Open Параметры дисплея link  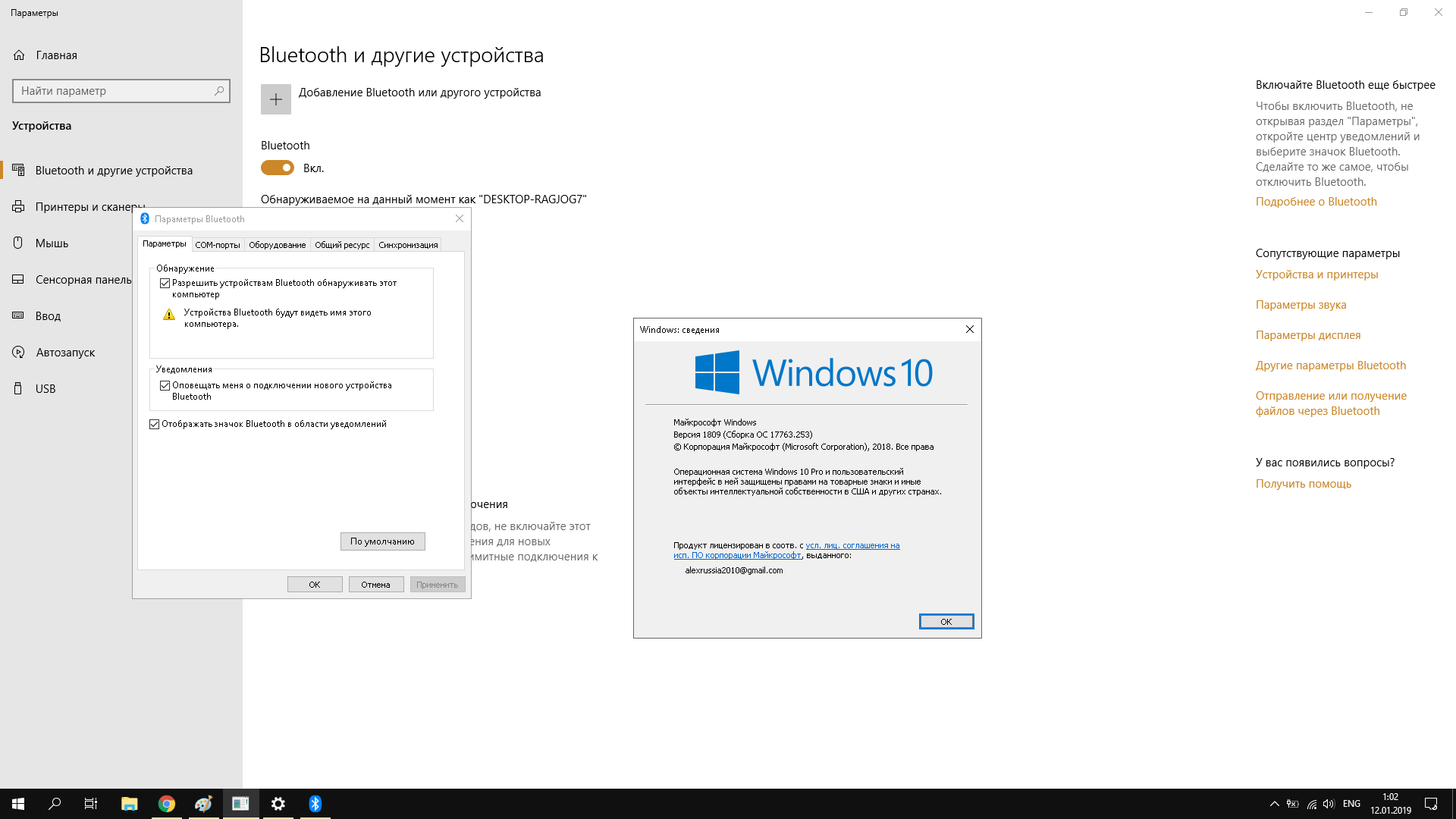click(1307, 335)
